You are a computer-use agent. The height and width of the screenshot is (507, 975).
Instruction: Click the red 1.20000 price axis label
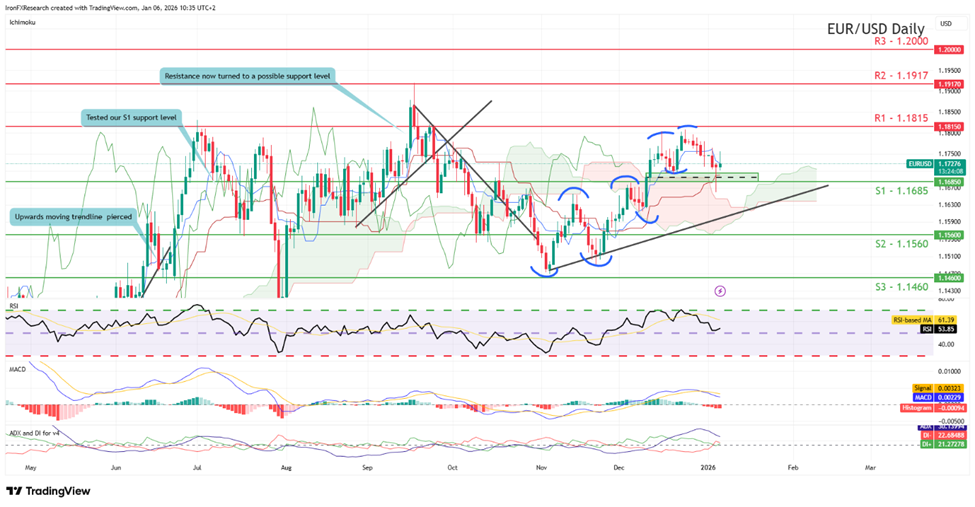tap(947, 49)
